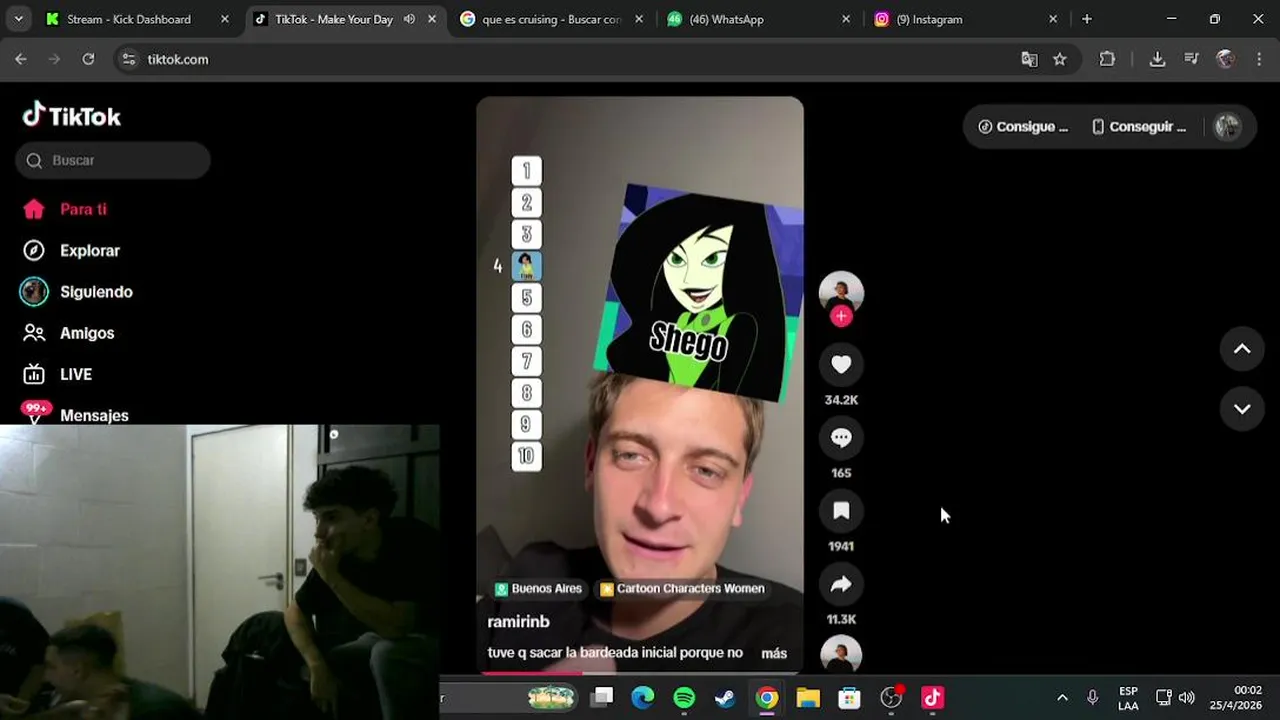Click the microphone tray icon

click(1093, 698)
